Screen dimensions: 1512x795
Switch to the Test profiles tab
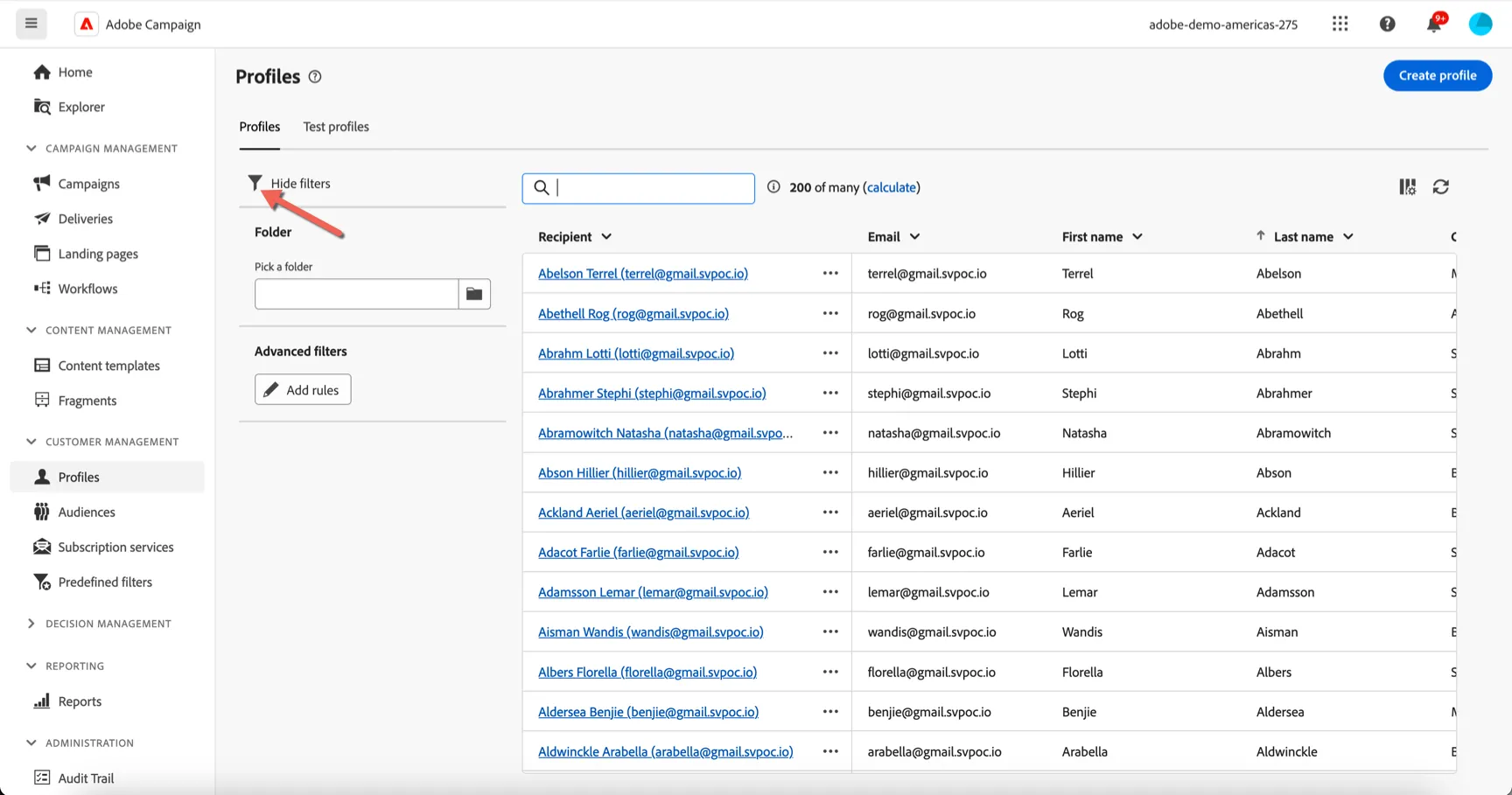click(x=336, y=127)
